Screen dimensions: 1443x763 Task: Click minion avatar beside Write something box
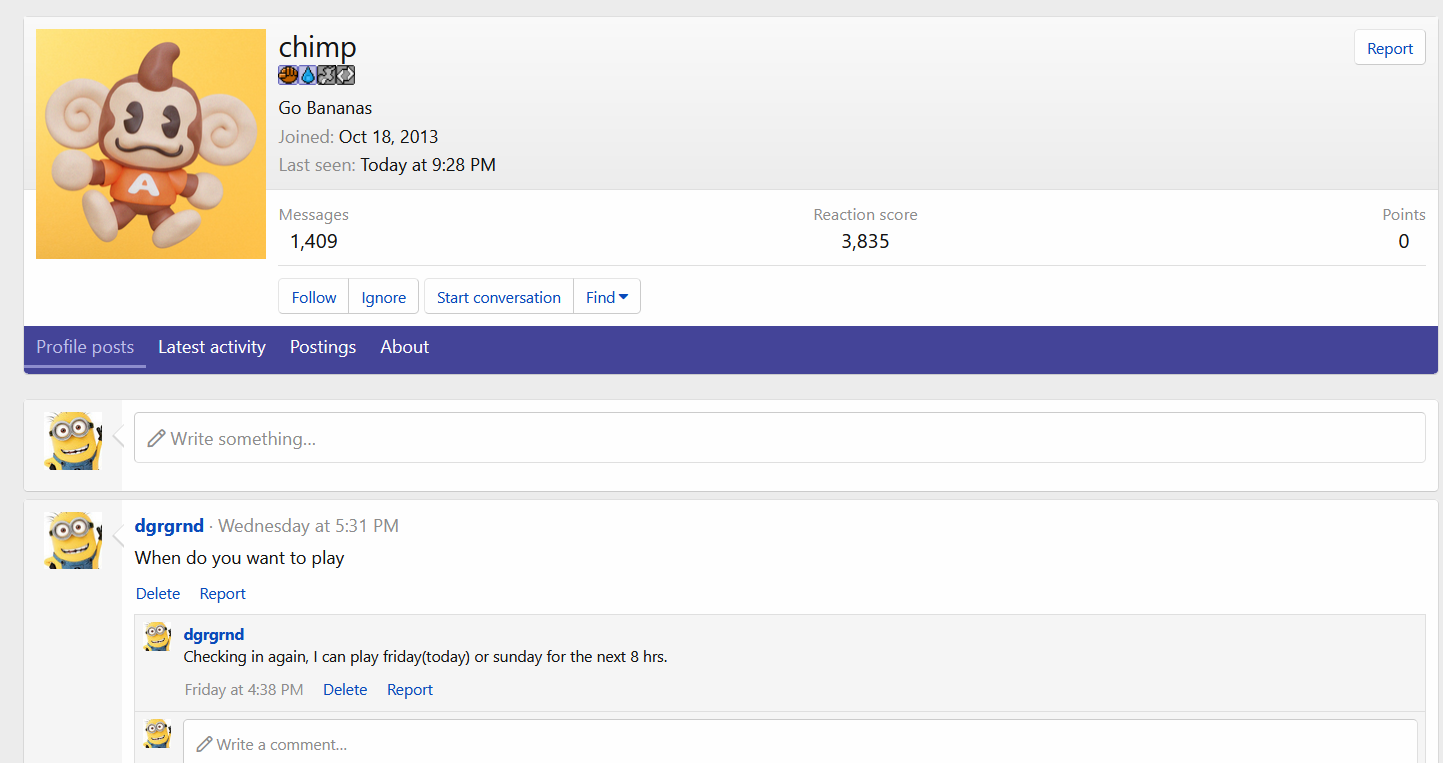click(x=73, y=441)
